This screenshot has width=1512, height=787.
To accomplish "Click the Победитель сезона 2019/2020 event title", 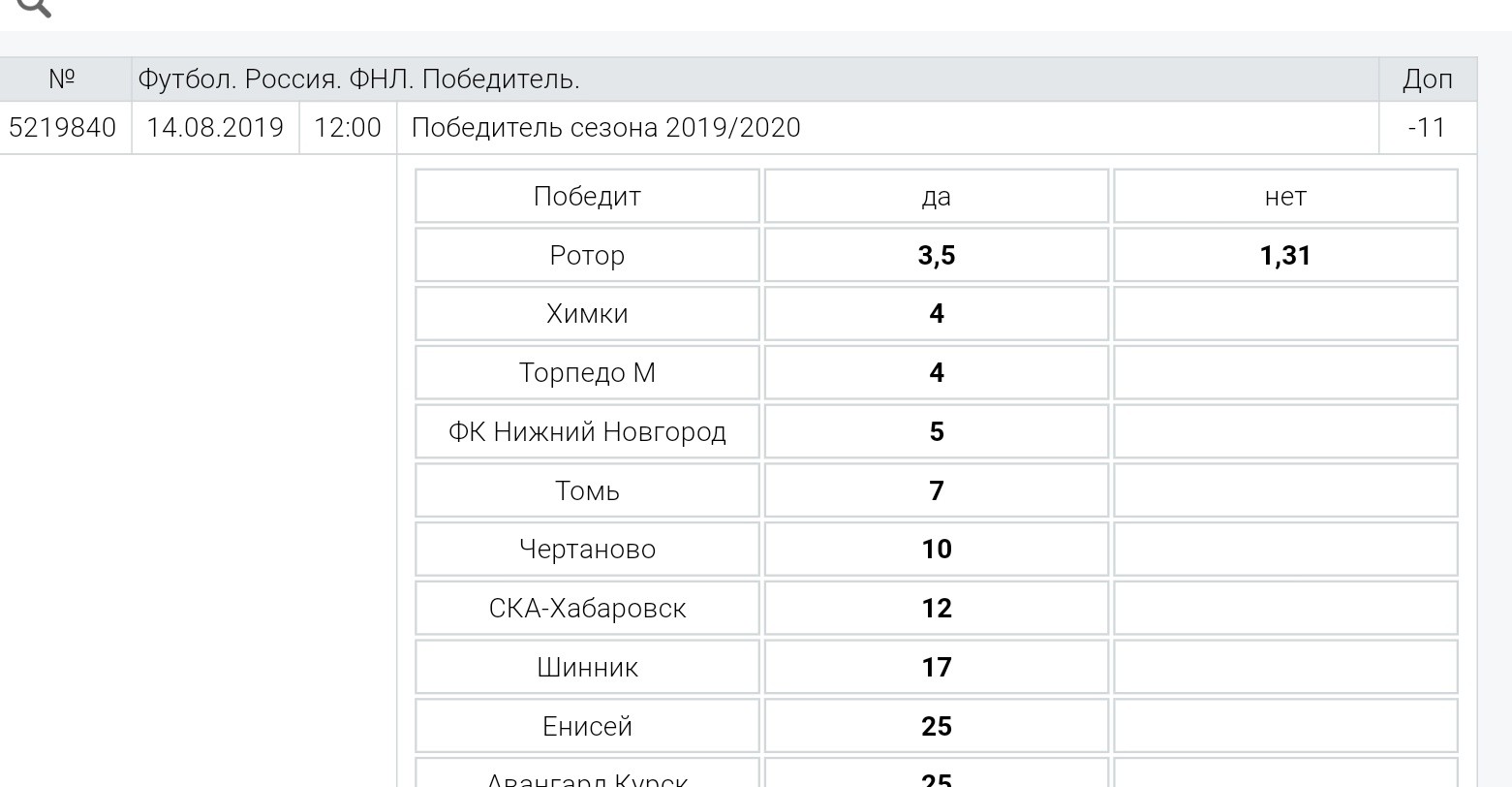I will click(x=606, y=128).
